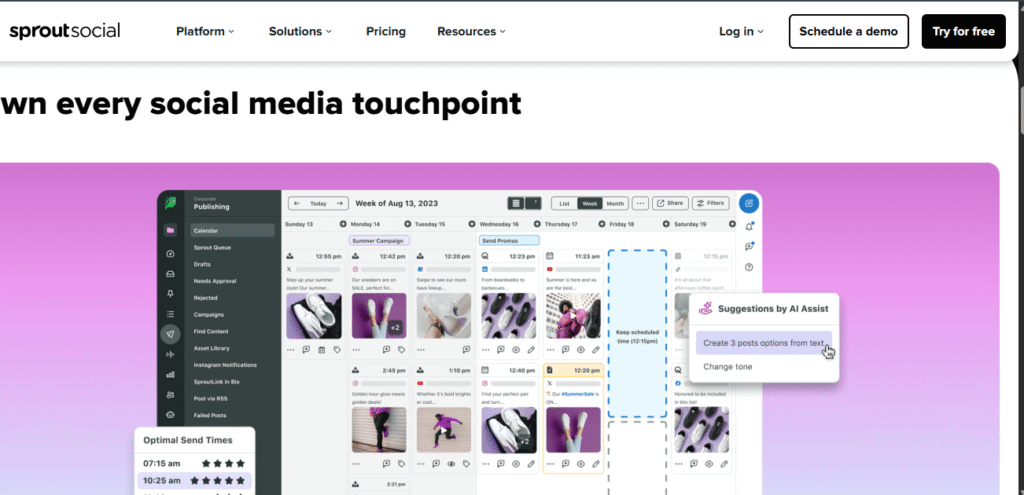This screenshot has width=1024, height=495.
Task: Choose Change tone in AI Assist suggestions
Action: point(728,367)
